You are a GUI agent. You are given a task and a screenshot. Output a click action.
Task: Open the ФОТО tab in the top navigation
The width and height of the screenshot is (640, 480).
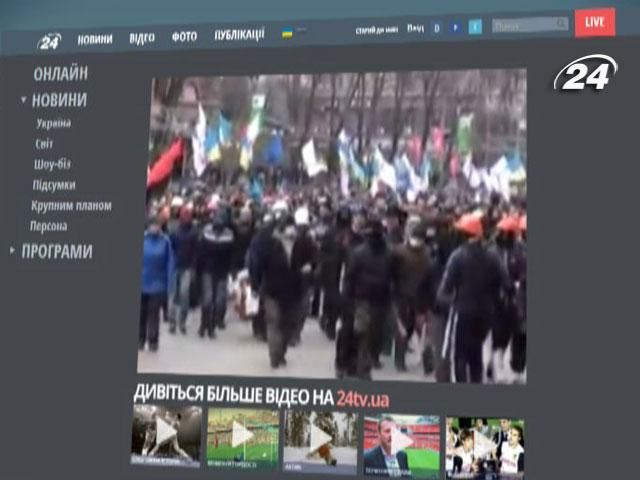184,37
